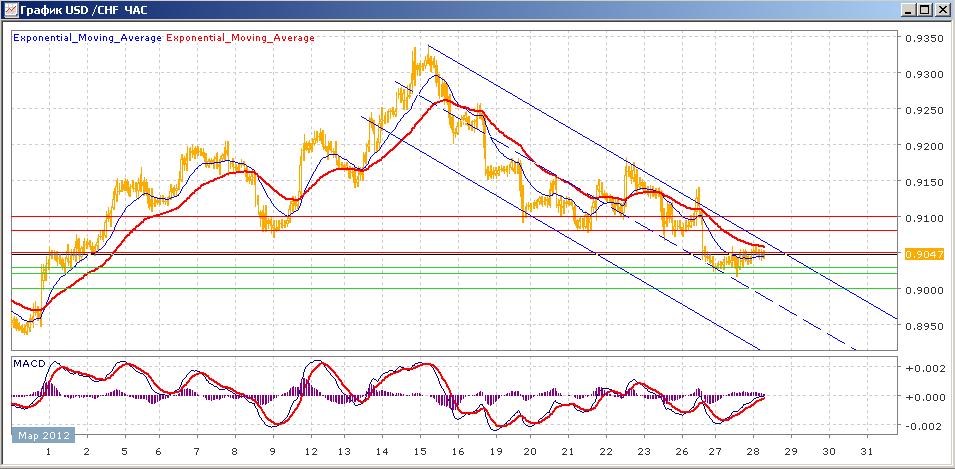Click date 14 on the time axis
This screenshot has height=469, width=955.
[382, 452]
